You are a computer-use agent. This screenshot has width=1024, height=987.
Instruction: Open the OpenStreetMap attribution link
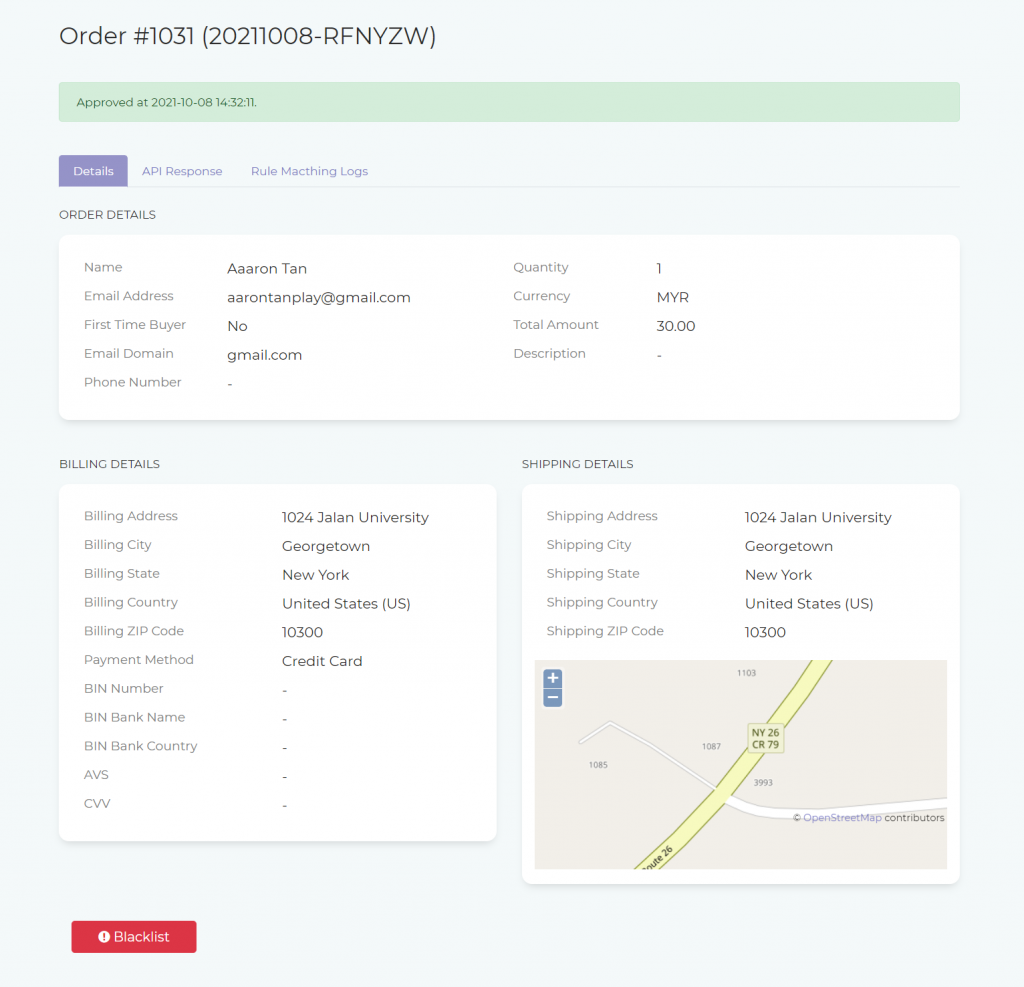[842, 818]
